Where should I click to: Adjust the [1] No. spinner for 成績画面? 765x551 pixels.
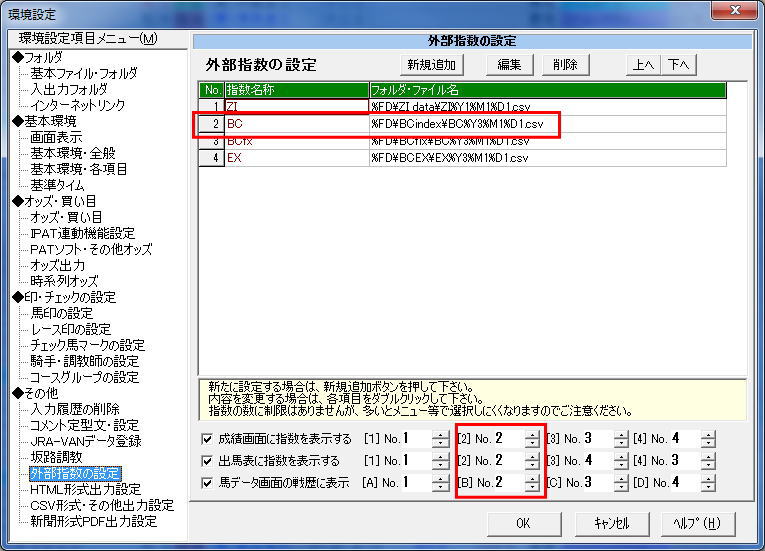pyautogui.click(x=441, y=439)
